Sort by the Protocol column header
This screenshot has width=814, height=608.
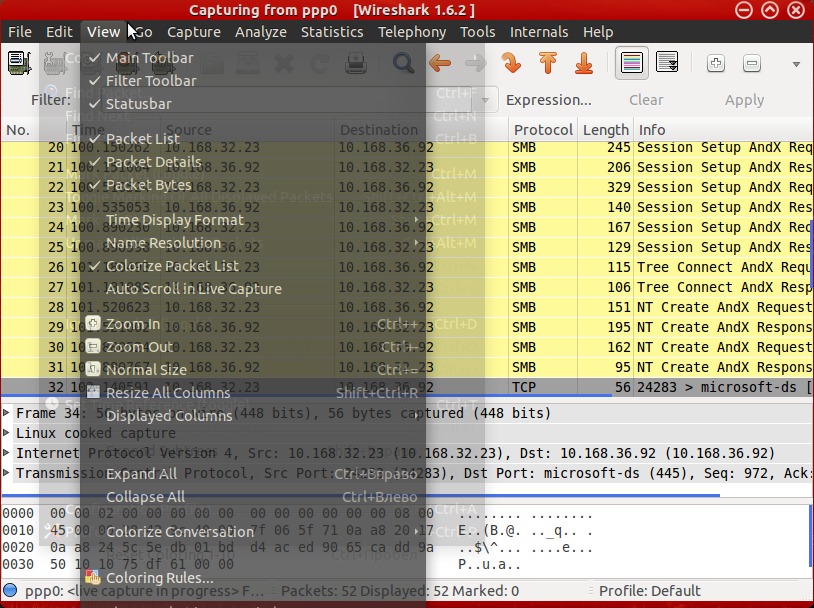point(543,130)
